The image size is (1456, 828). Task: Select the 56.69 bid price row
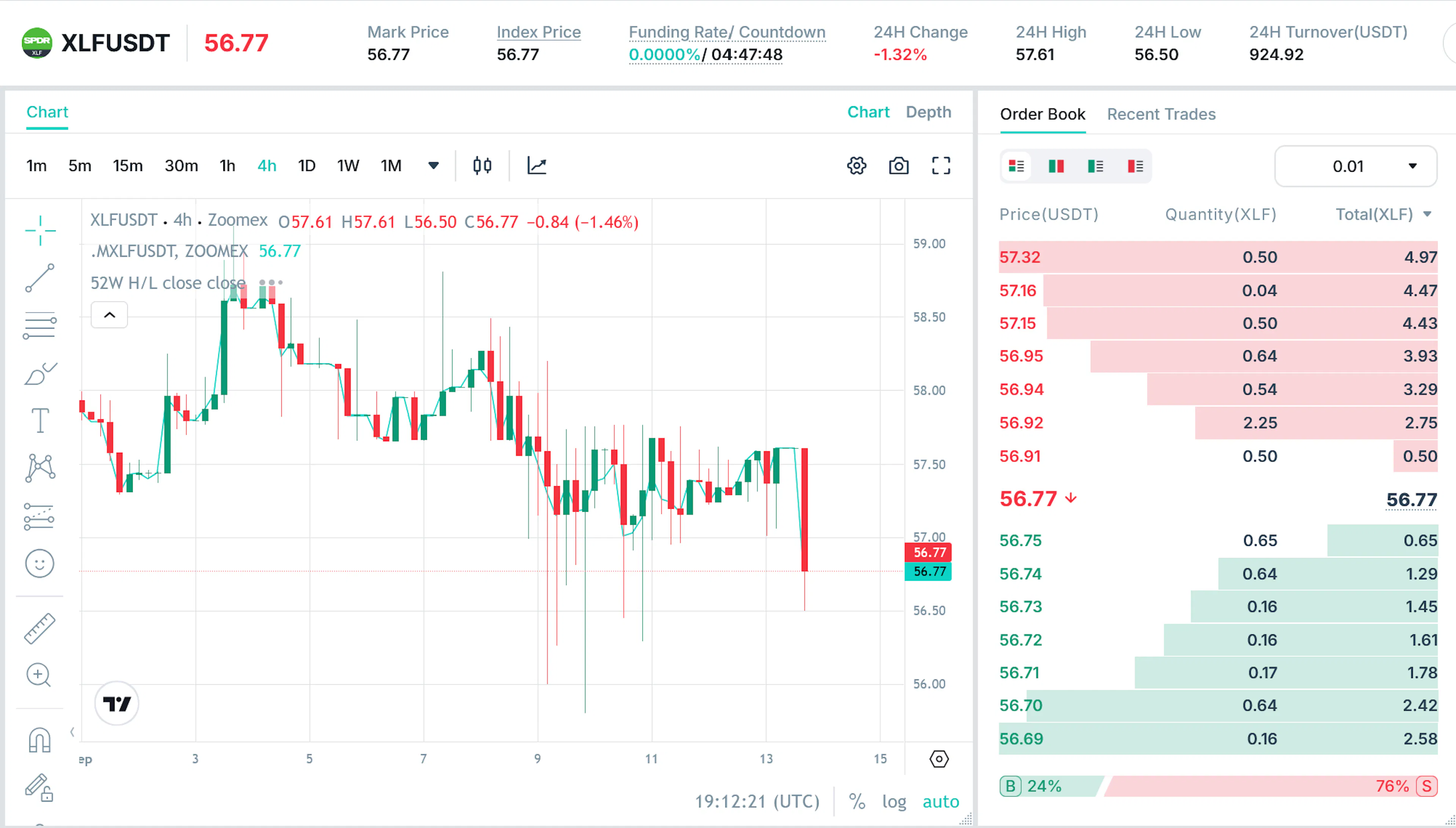click(1218, 739)
